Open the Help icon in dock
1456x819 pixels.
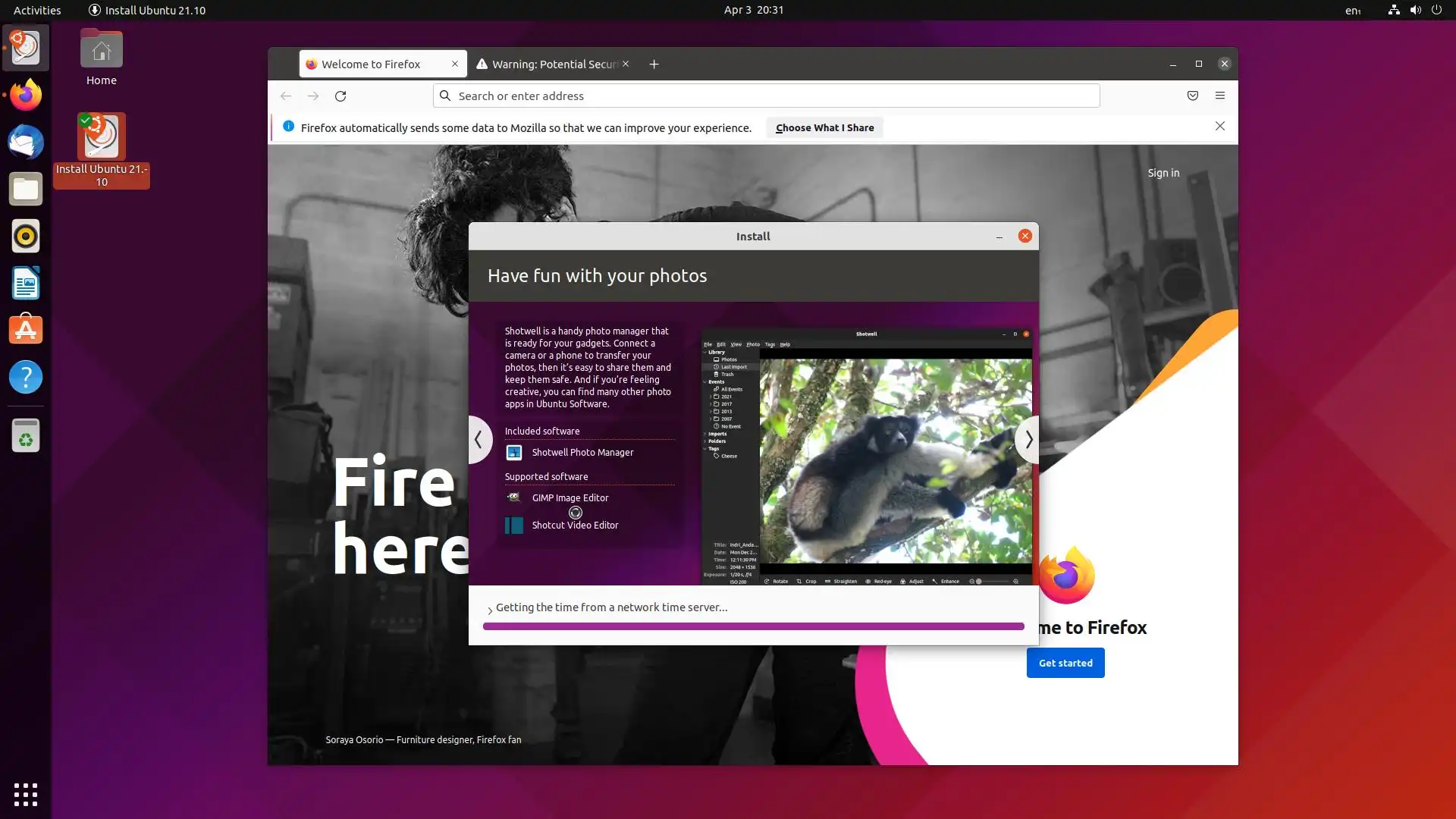tap(25, 377)
